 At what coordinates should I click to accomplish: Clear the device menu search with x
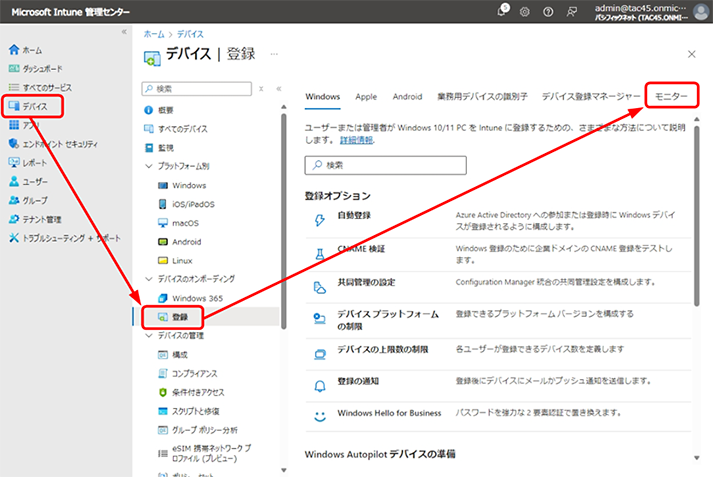261,89
